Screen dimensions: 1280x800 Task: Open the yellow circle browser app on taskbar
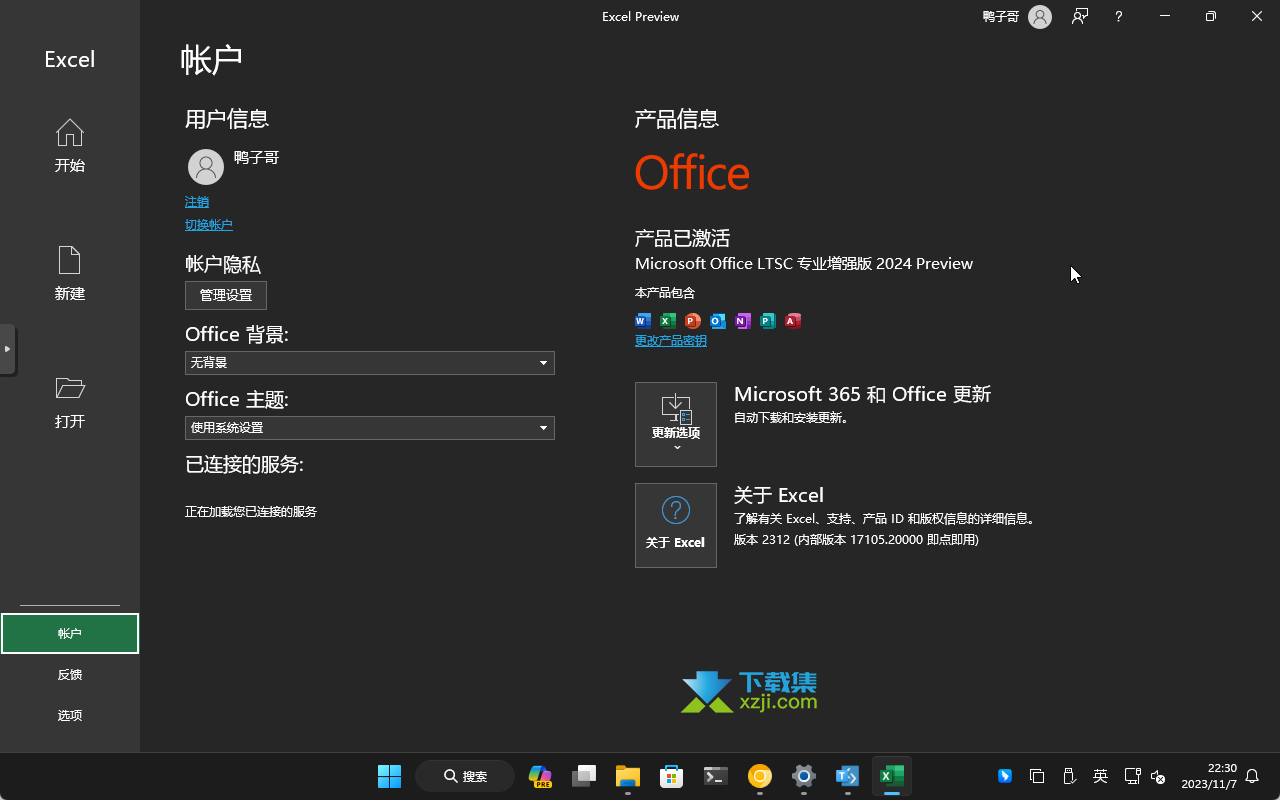pos(760,776)
